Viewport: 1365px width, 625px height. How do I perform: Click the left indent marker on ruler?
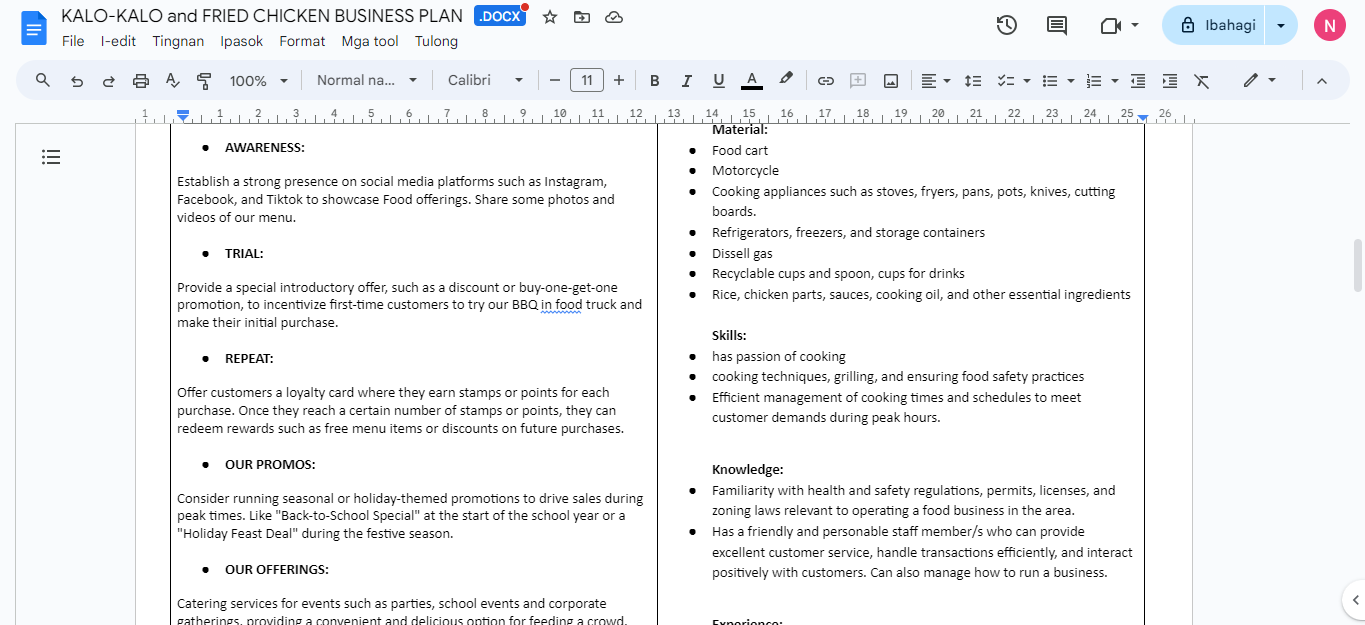click(x=182, y=116)
